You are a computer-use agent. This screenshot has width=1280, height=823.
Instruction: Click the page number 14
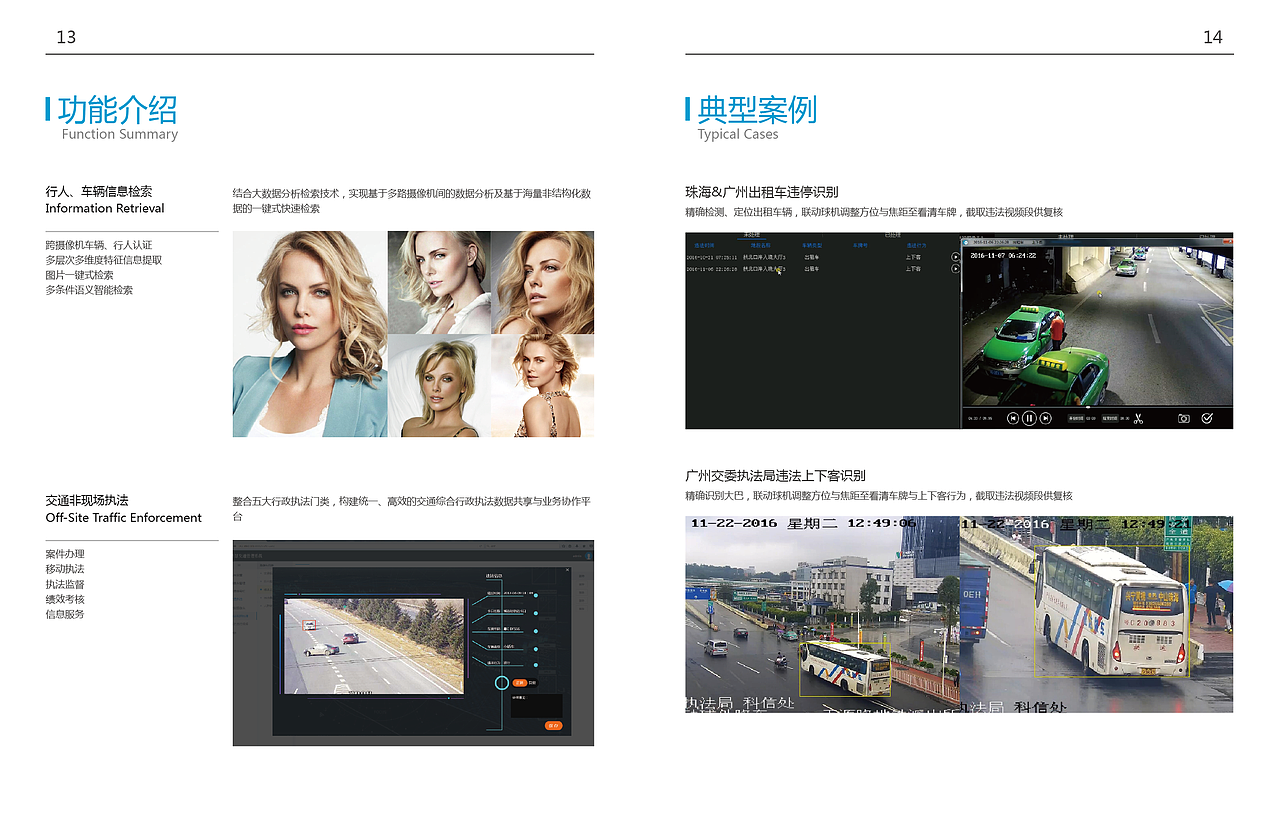[x=1212, y=37]
